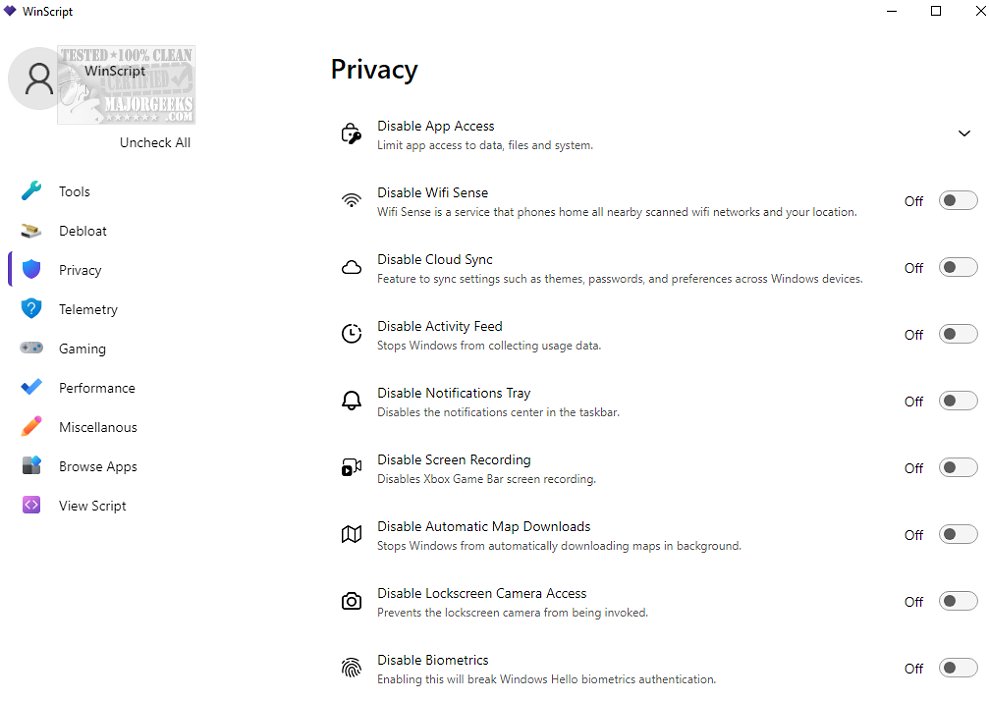Viewport: 989px width, 702px height.
Task: Expand the Disable App Access chevron
Action: coord(964,134)
